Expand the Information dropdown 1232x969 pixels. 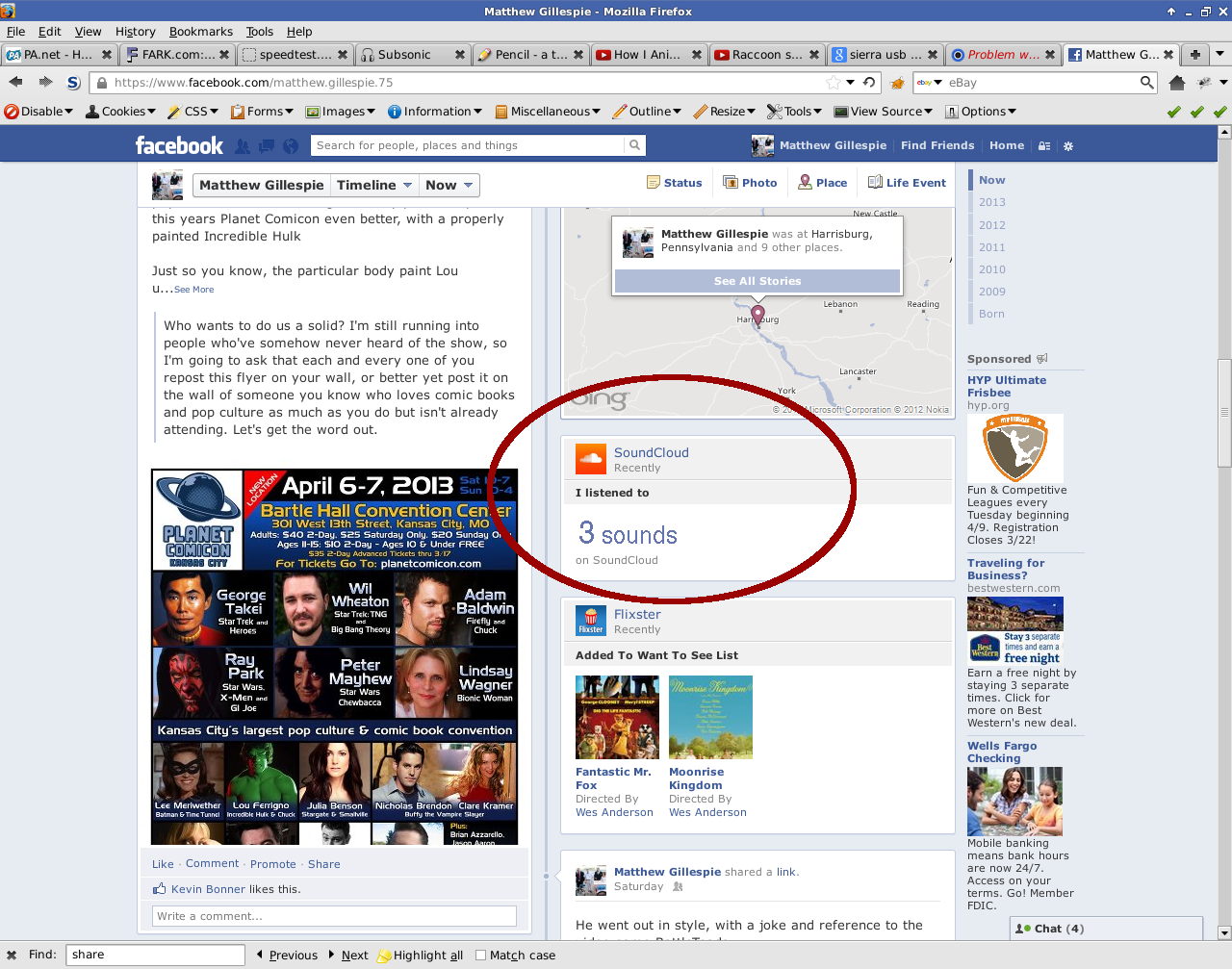435,112
